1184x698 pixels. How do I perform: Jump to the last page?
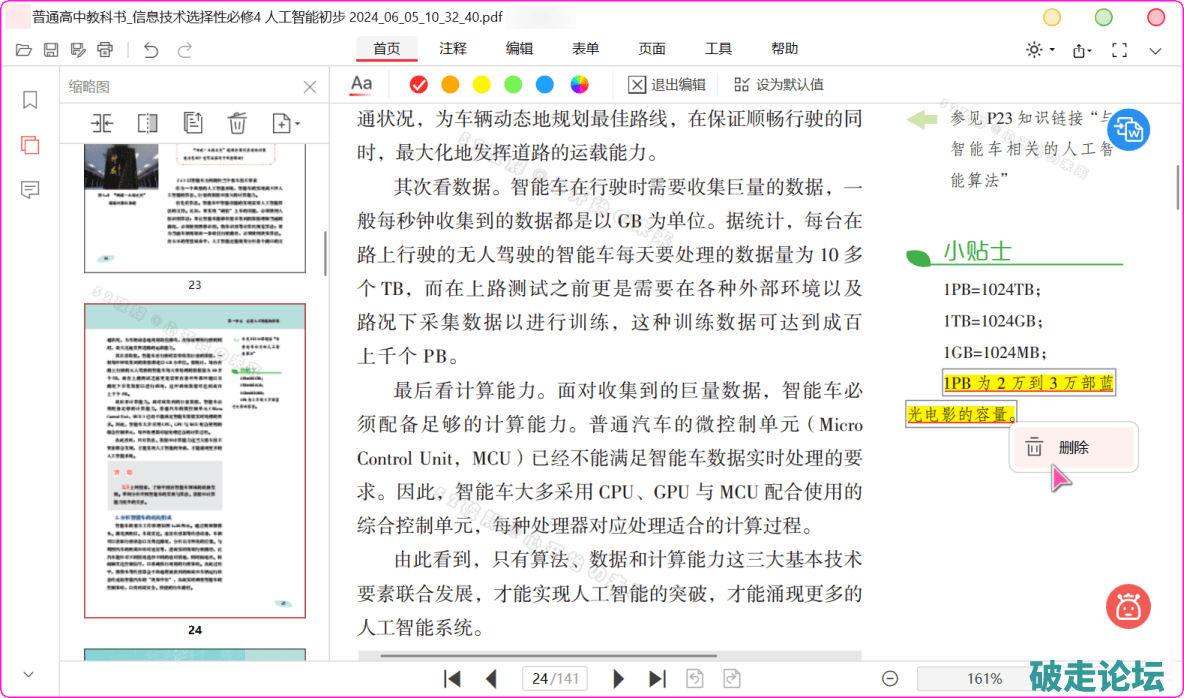[657, 679]
